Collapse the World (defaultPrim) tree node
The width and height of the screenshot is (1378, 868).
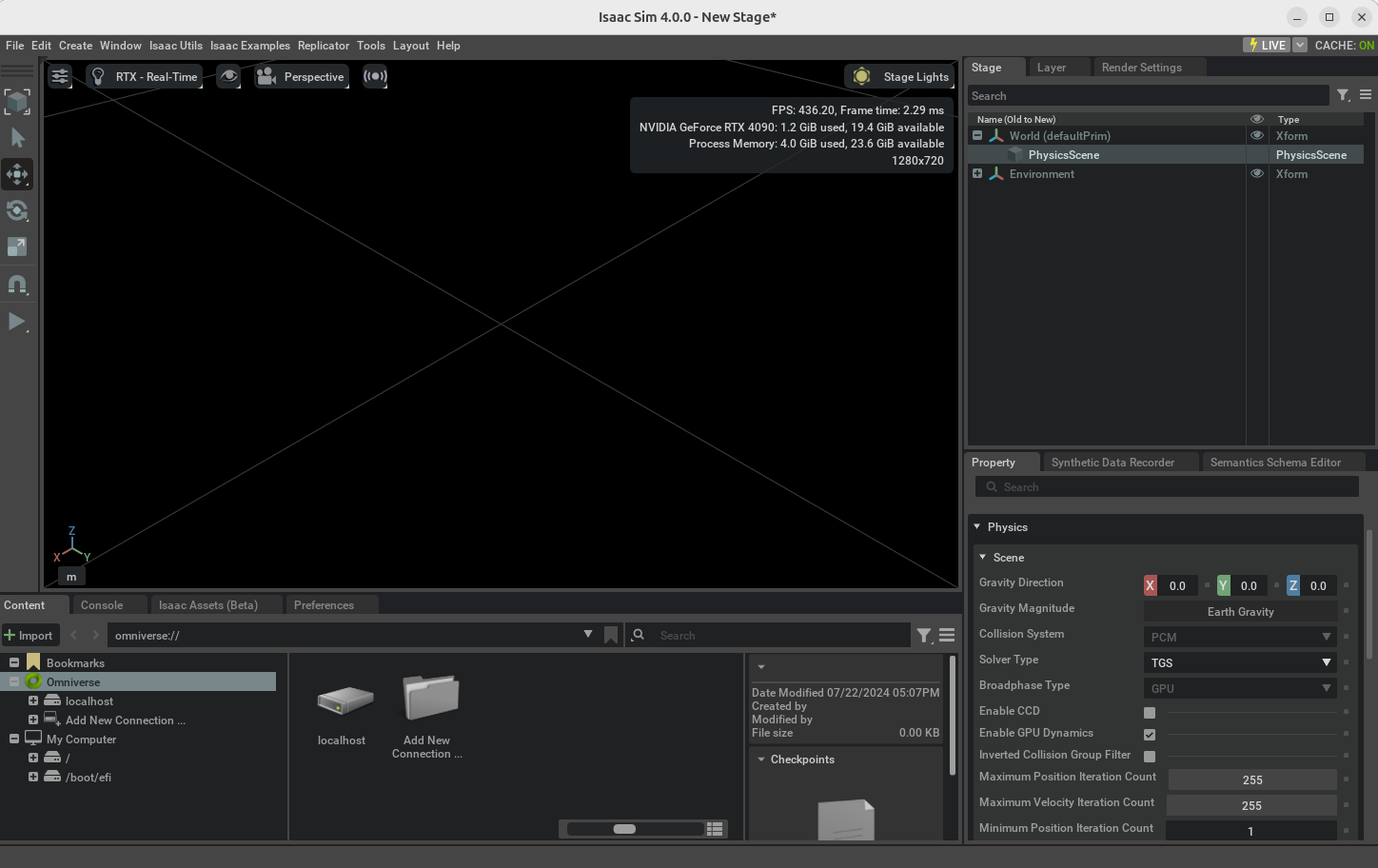(977, 135)
